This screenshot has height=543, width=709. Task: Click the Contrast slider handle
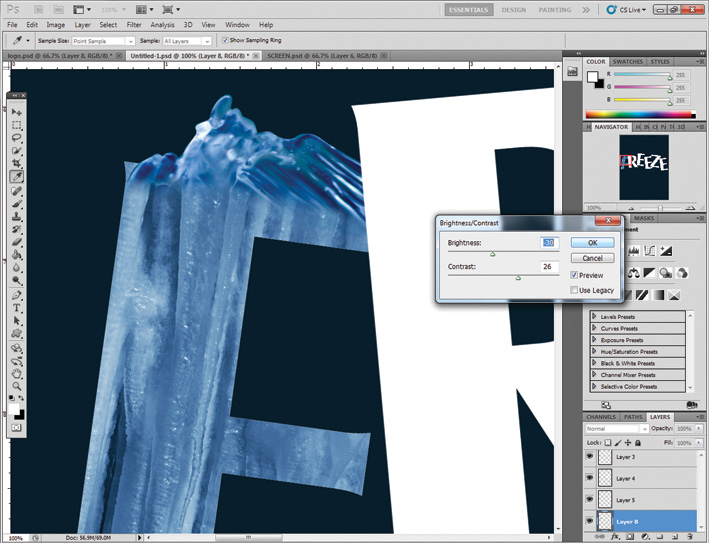click(518, 278)
